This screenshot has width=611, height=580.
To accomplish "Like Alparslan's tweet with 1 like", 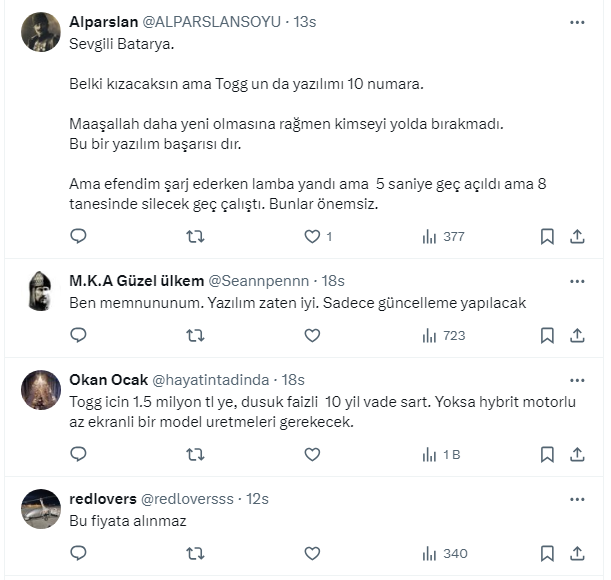I will [312, 237].
